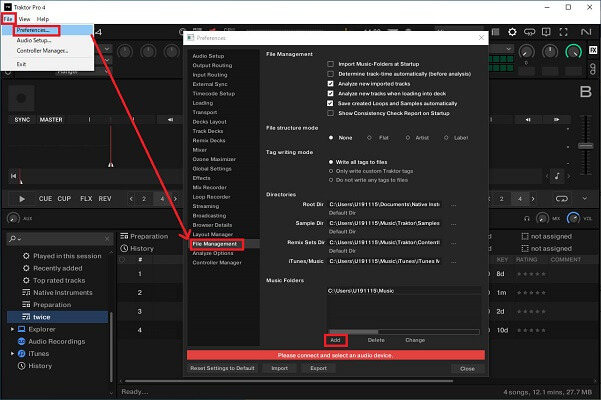Open search options dropdown arrow beside magnifier
The width and height of the screenshot is (601, 400).
19,240
